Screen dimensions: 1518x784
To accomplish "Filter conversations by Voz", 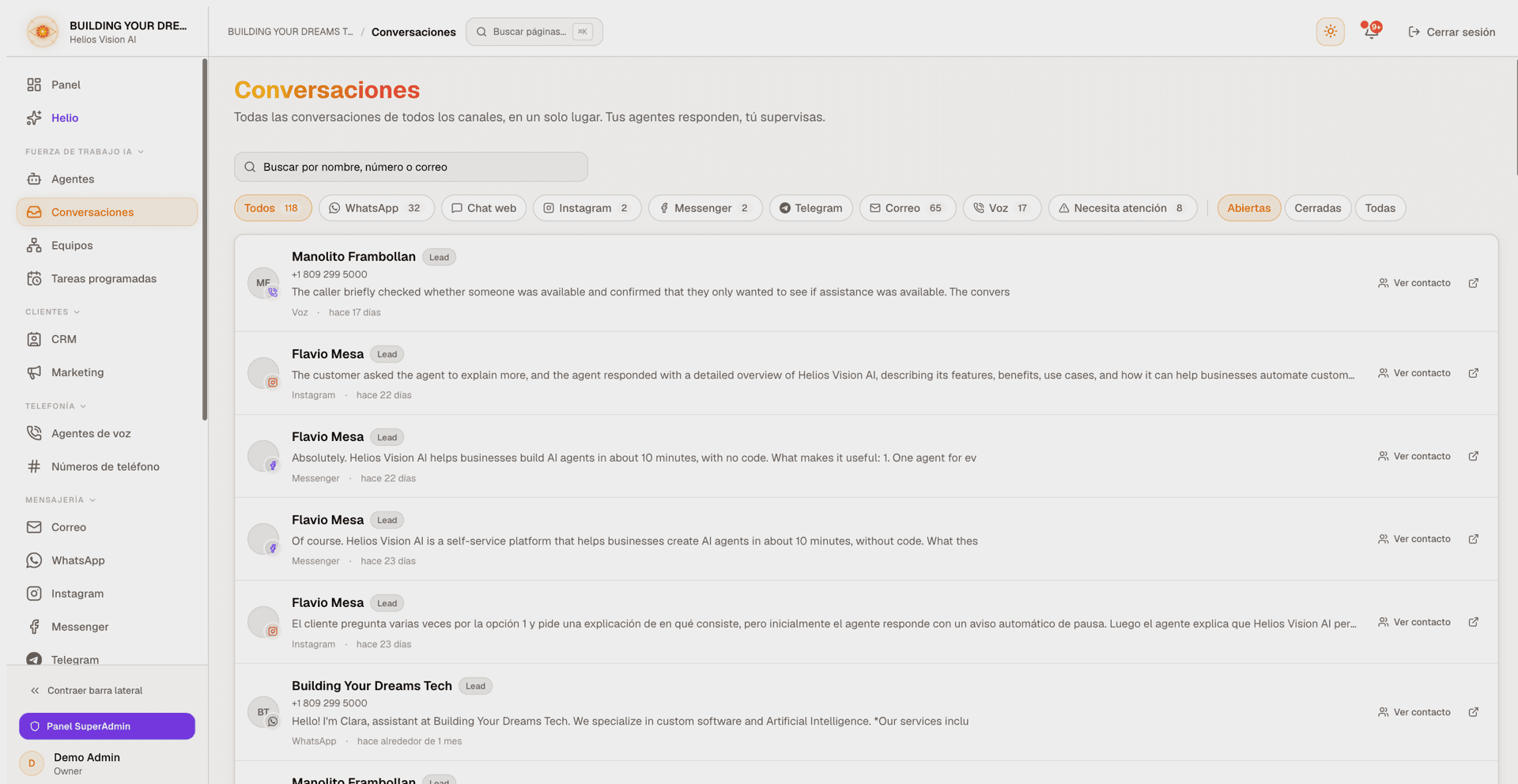I will pyautogui.click(x=1002, y=208).
